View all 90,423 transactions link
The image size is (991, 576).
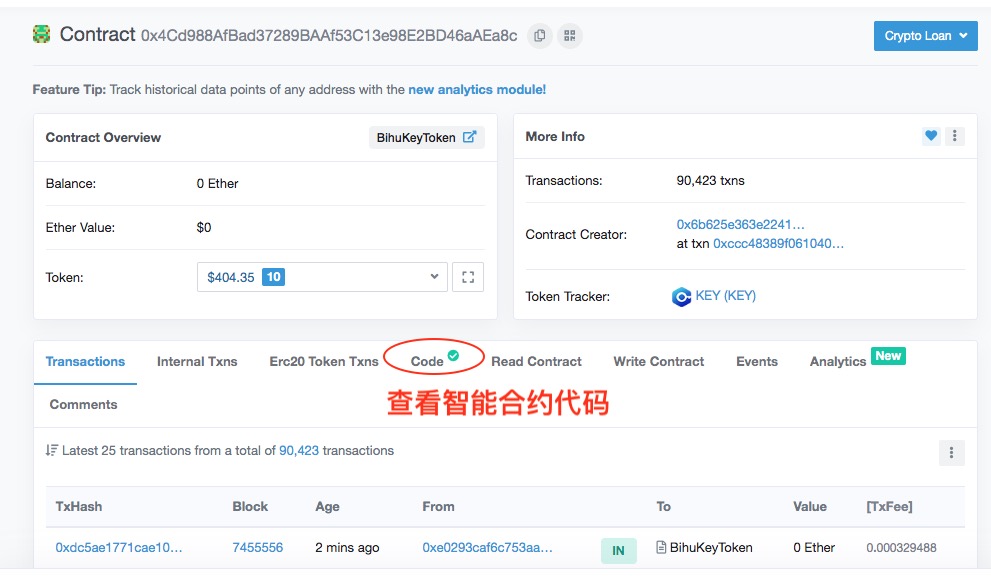tap(299, 450)
